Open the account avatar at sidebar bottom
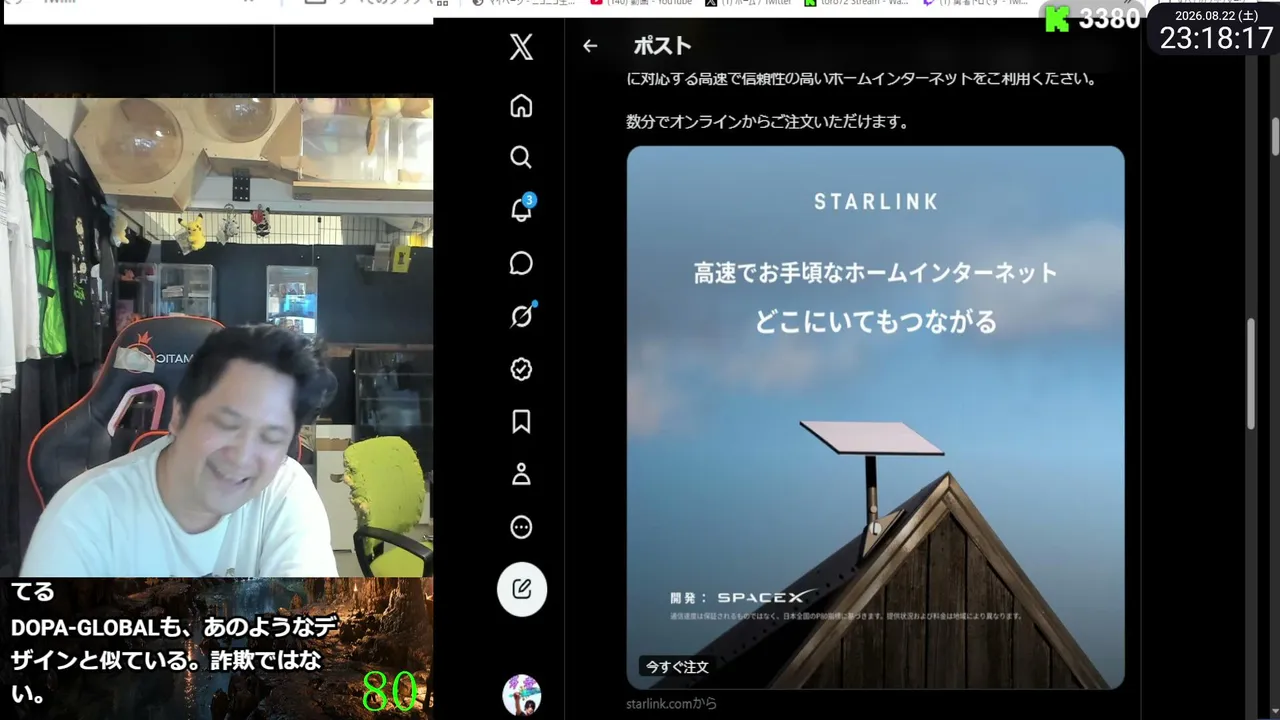The width and height of the screenshot is (1280, 720). pos(522,695)
